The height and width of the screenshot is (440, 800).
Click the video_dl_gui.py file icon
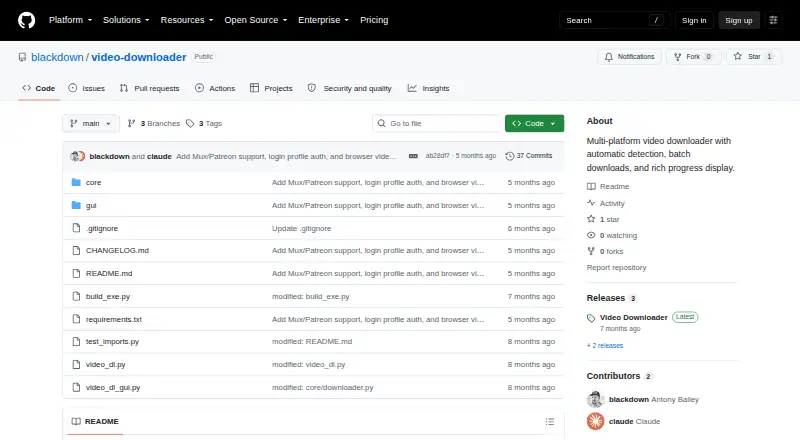pyautogui.click(x=76, y=387)
